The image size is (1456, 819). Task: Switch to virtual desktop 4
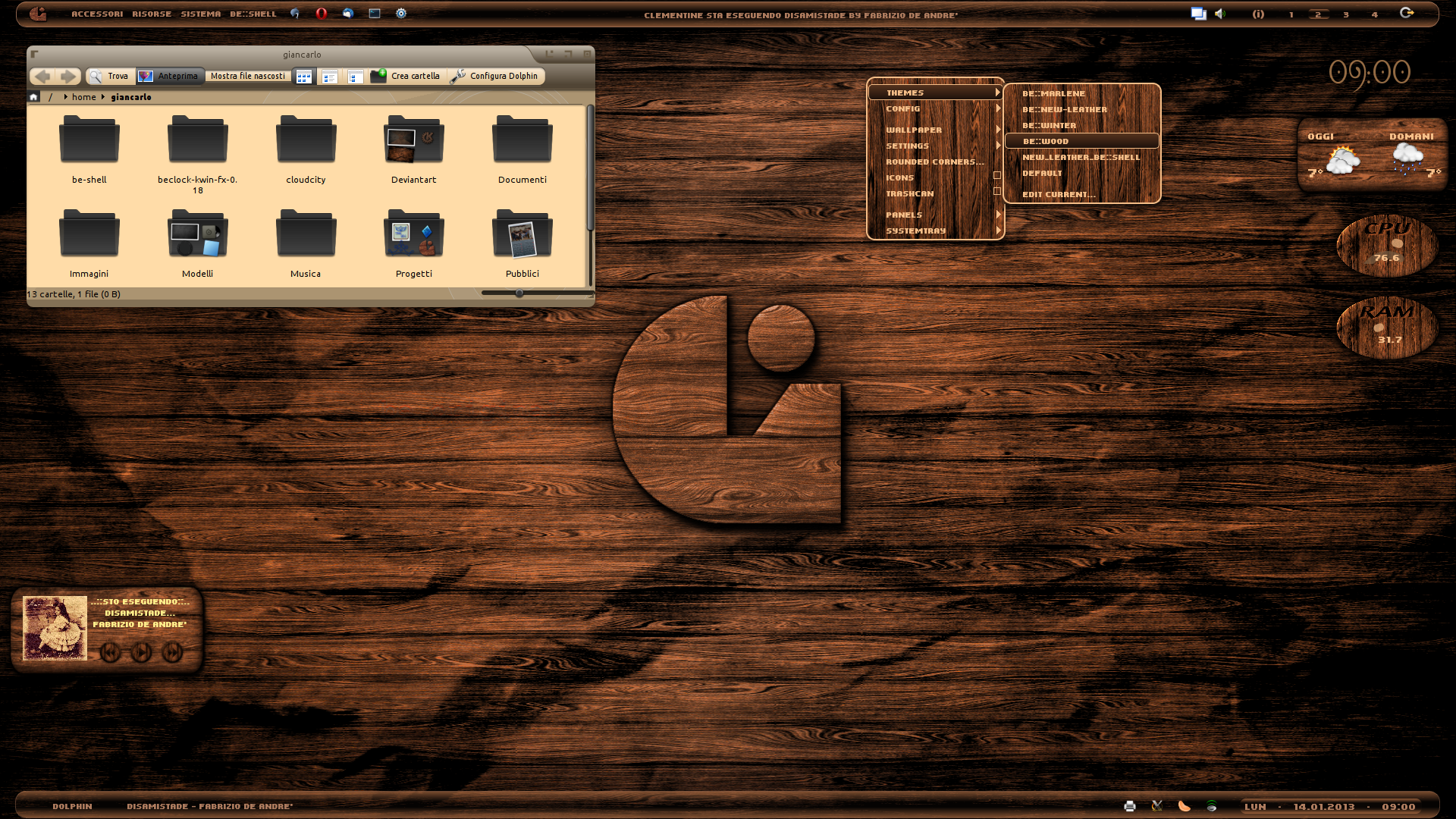[x=1374, y=14]
